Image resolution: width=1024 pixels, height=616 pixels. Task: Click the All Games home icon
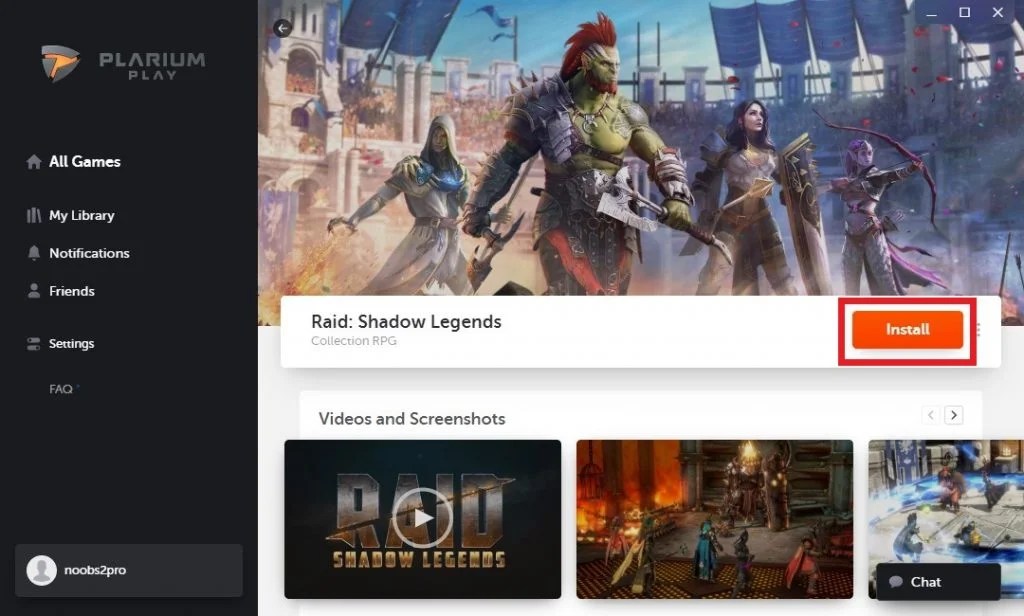[x=34, y=162]
